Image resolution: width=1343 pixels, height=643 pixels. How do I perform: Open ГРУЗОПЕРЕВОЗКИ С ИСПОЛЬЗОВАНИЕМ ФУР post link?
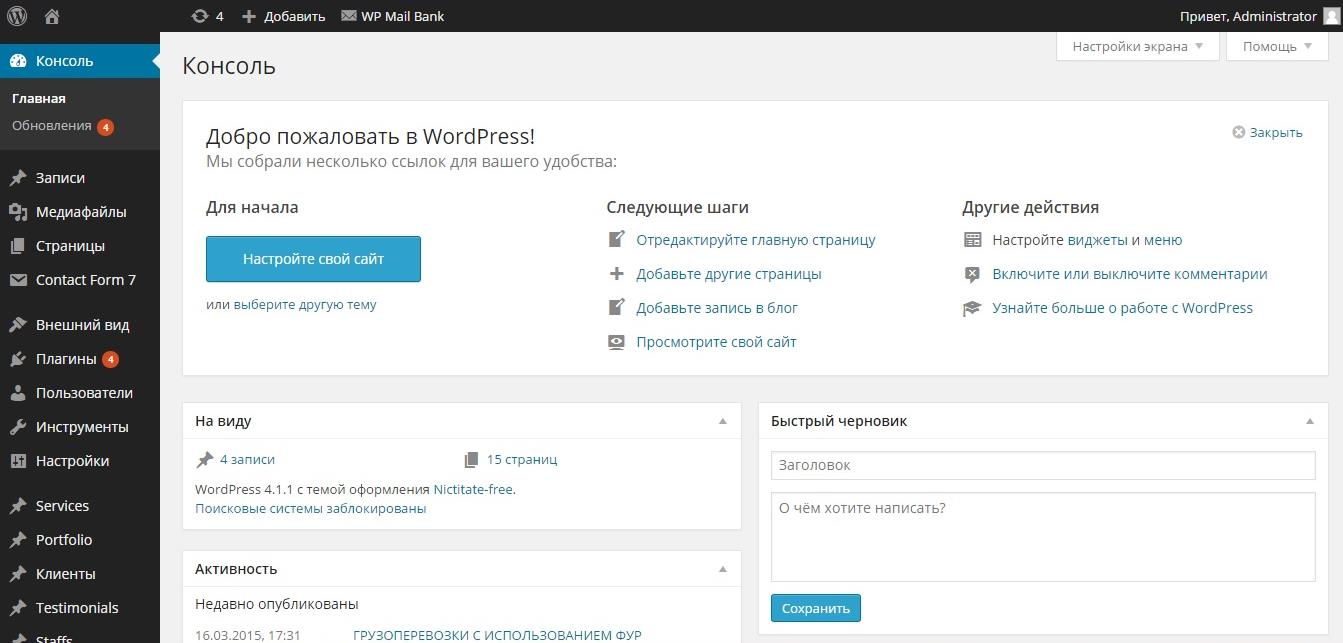[497, 635]
